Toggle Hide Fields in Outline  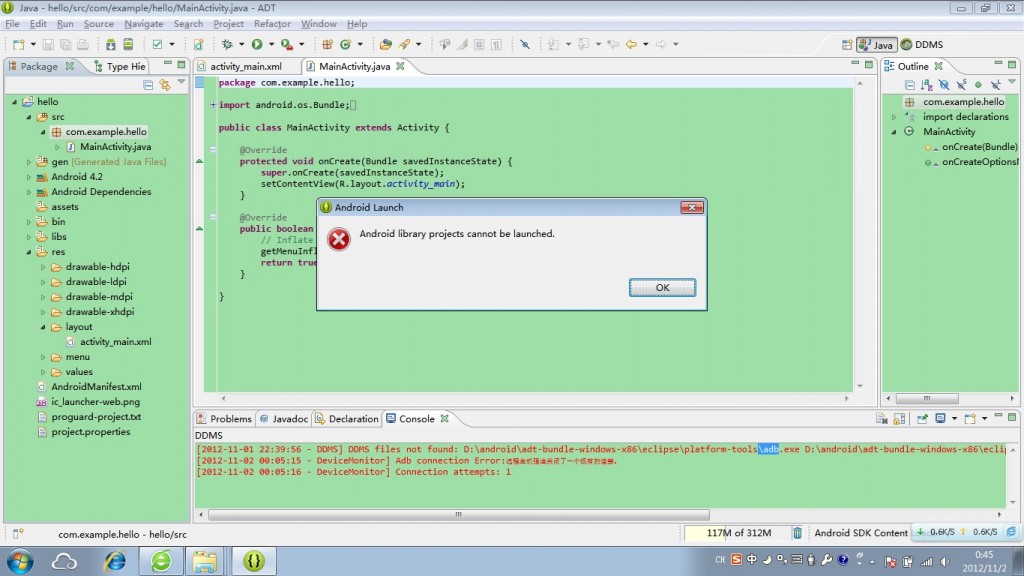pyautogui.click(x=944, y=85)
